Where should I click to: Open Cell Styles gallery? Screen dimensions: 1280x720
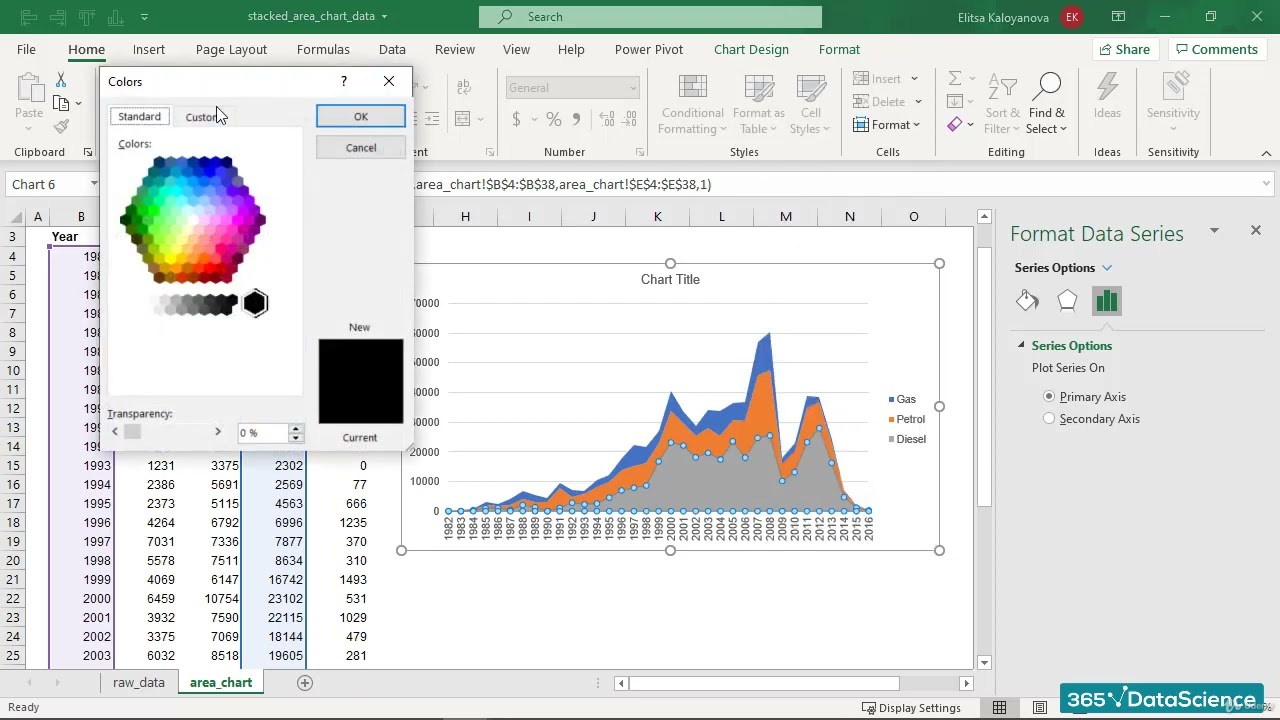(x=810, y=104)
